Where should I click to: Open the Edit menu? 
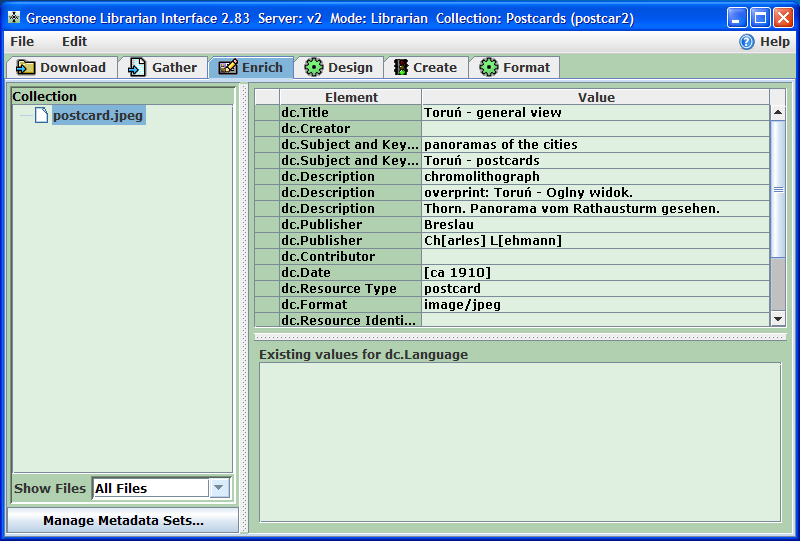[74, 42]
